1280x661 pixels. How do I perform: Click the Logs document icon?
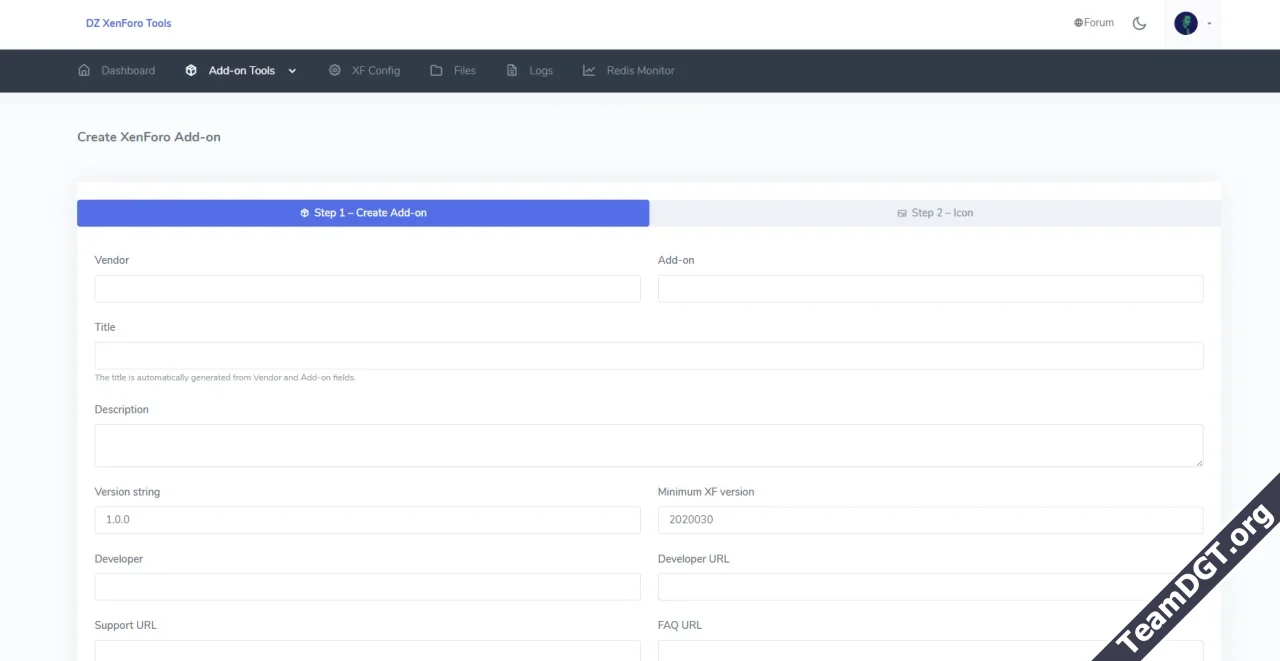pos(512,71)
